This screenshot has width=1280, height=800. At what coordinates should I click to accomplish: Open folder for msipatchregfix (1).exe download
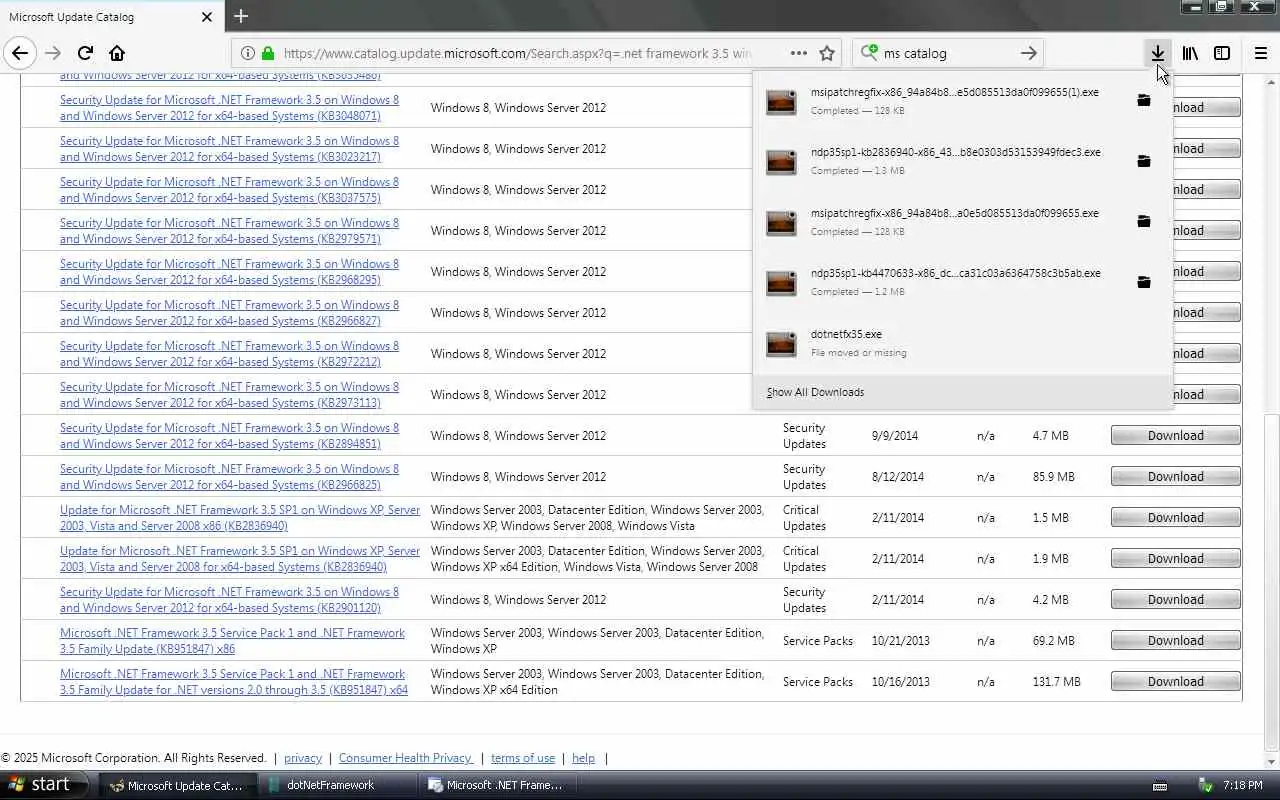click(1144, 100)
